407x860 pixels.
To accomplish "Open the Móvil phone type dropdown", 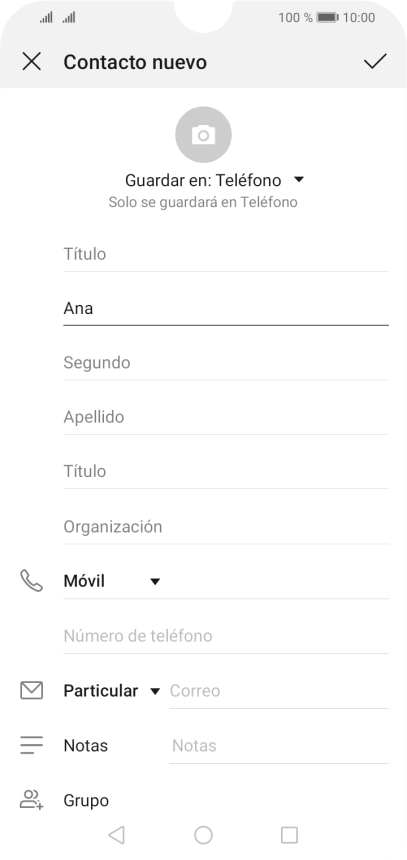I will click(x=112, y=581).
